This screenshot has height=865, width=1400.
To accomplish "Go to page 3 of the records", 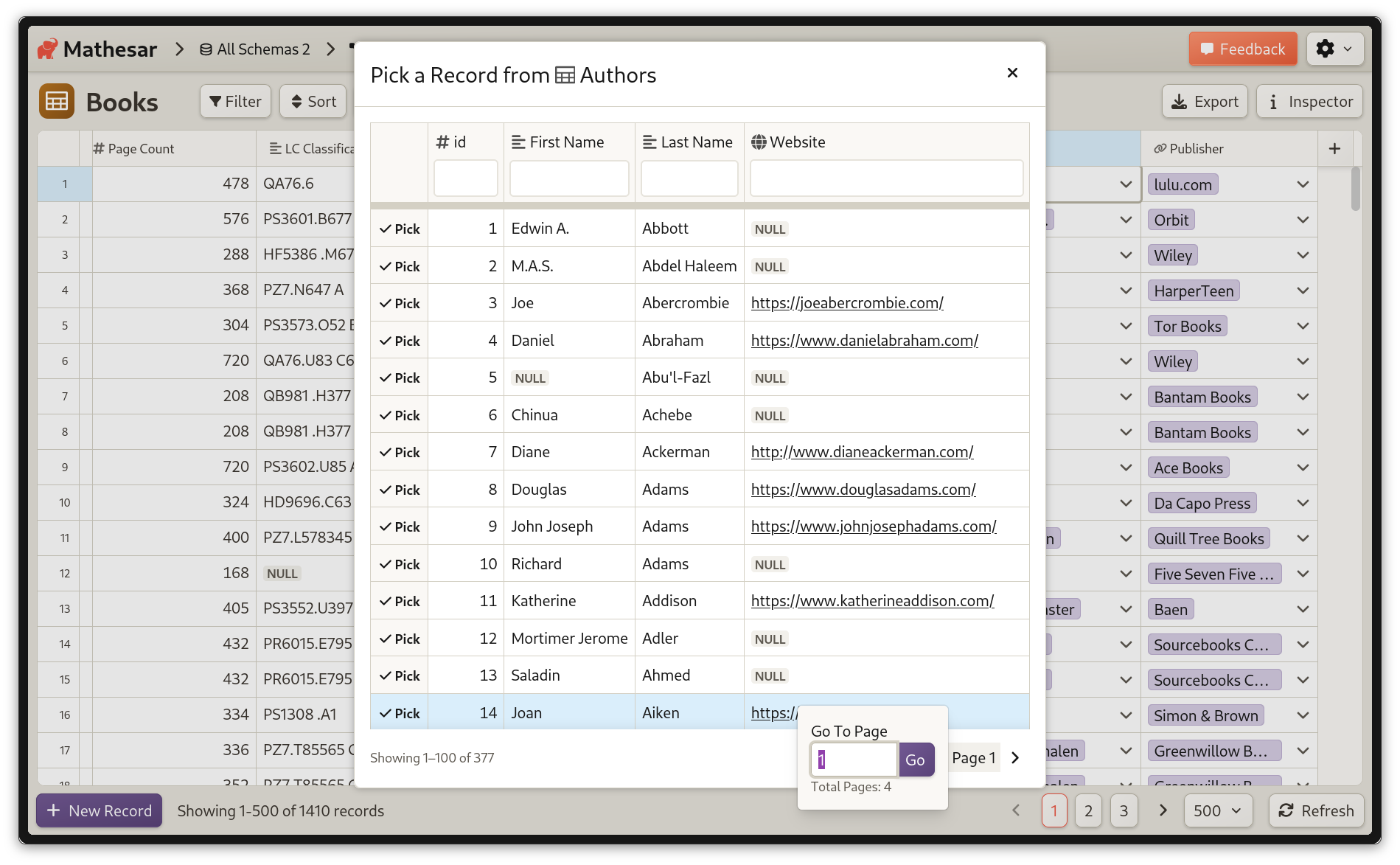I will pyautogui.click(x=1124, y=810).
